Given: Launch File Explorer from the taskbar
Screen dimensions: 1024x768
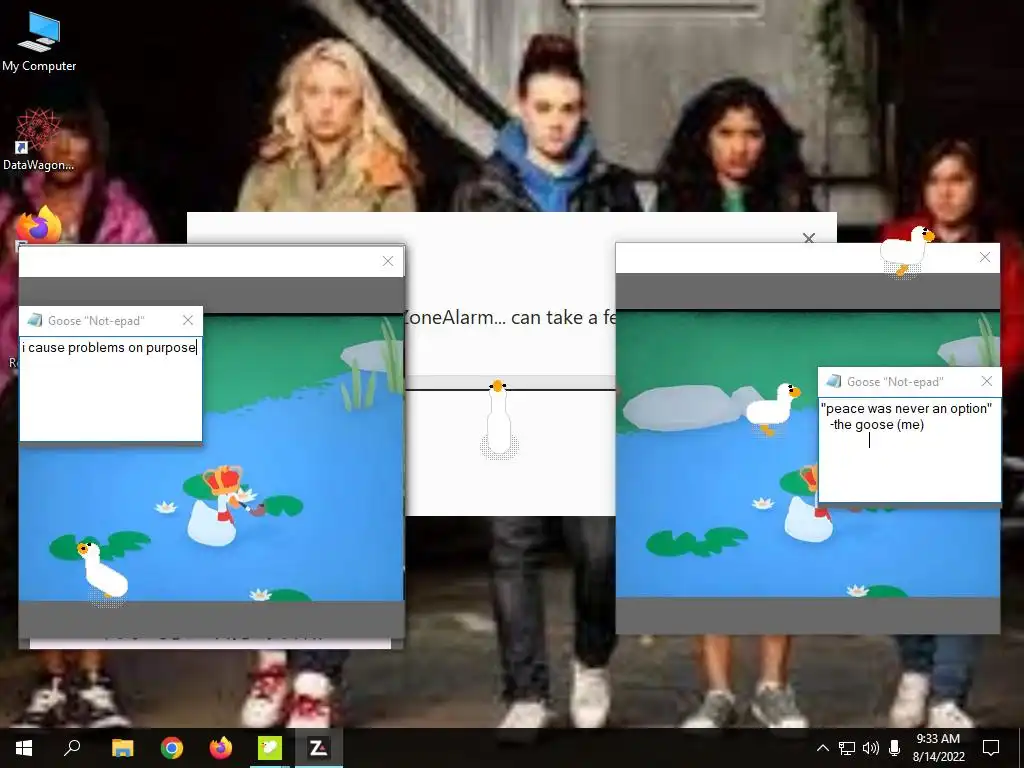Looking at the screenshot, I should point(122,748).
